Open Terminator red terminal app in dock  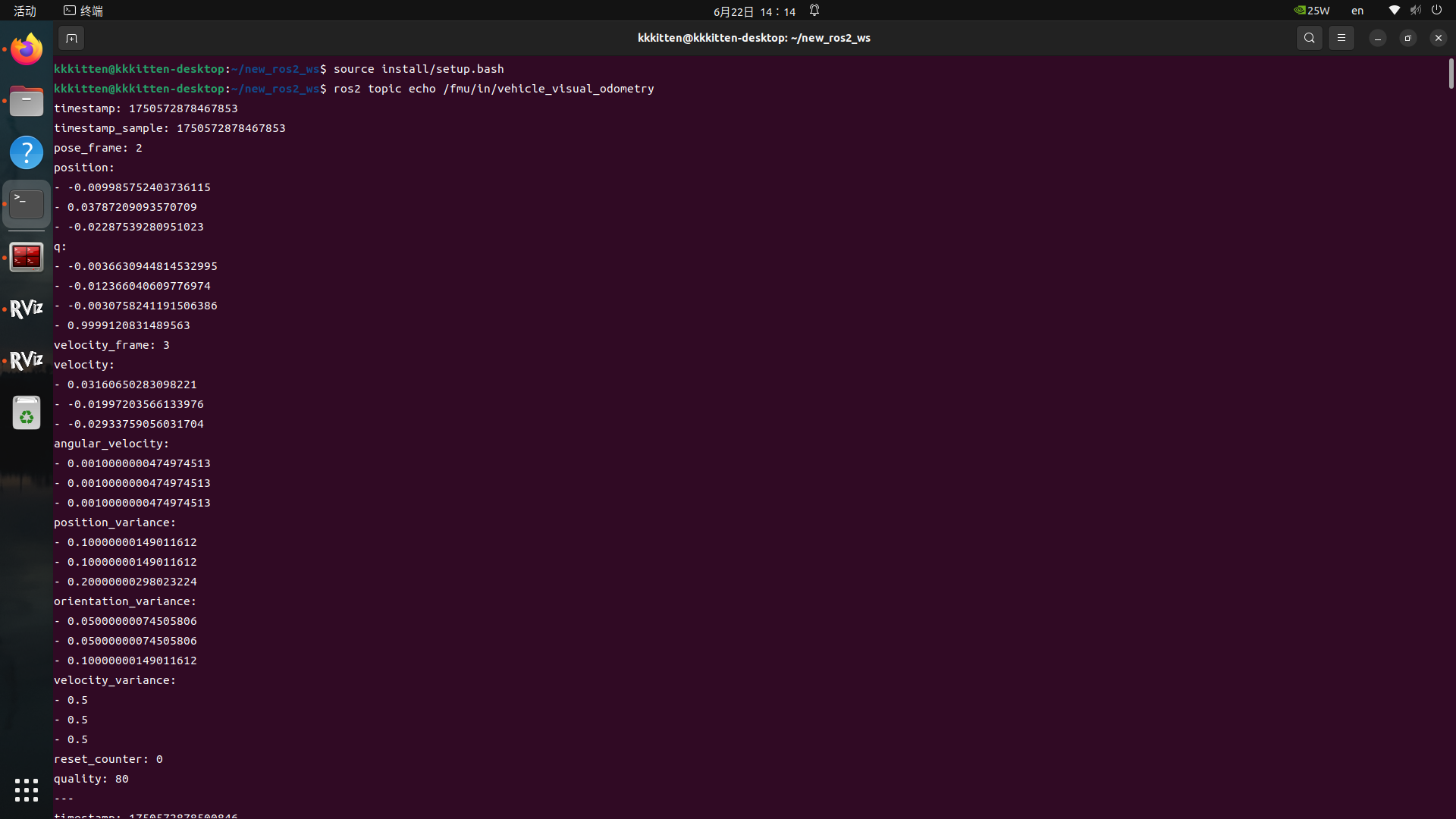pyautogui.click(x=27, y=257)
